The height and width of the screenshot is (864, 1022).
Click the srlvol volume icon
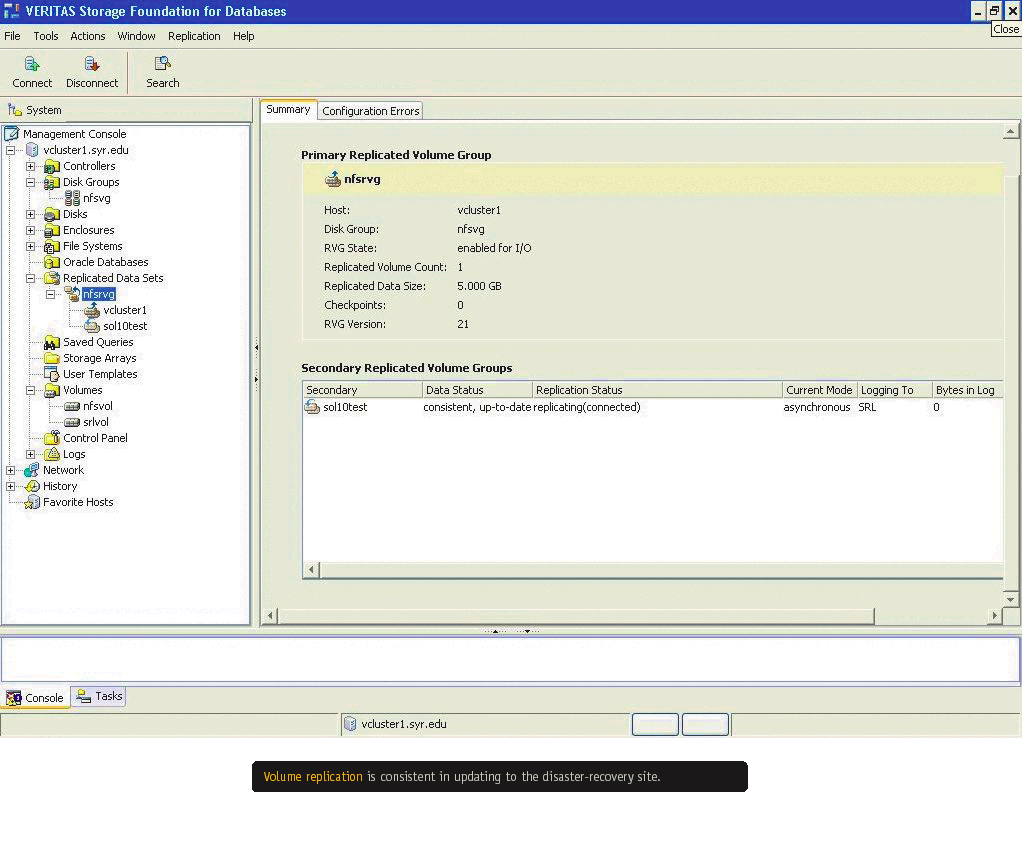[x=72, y=422]
